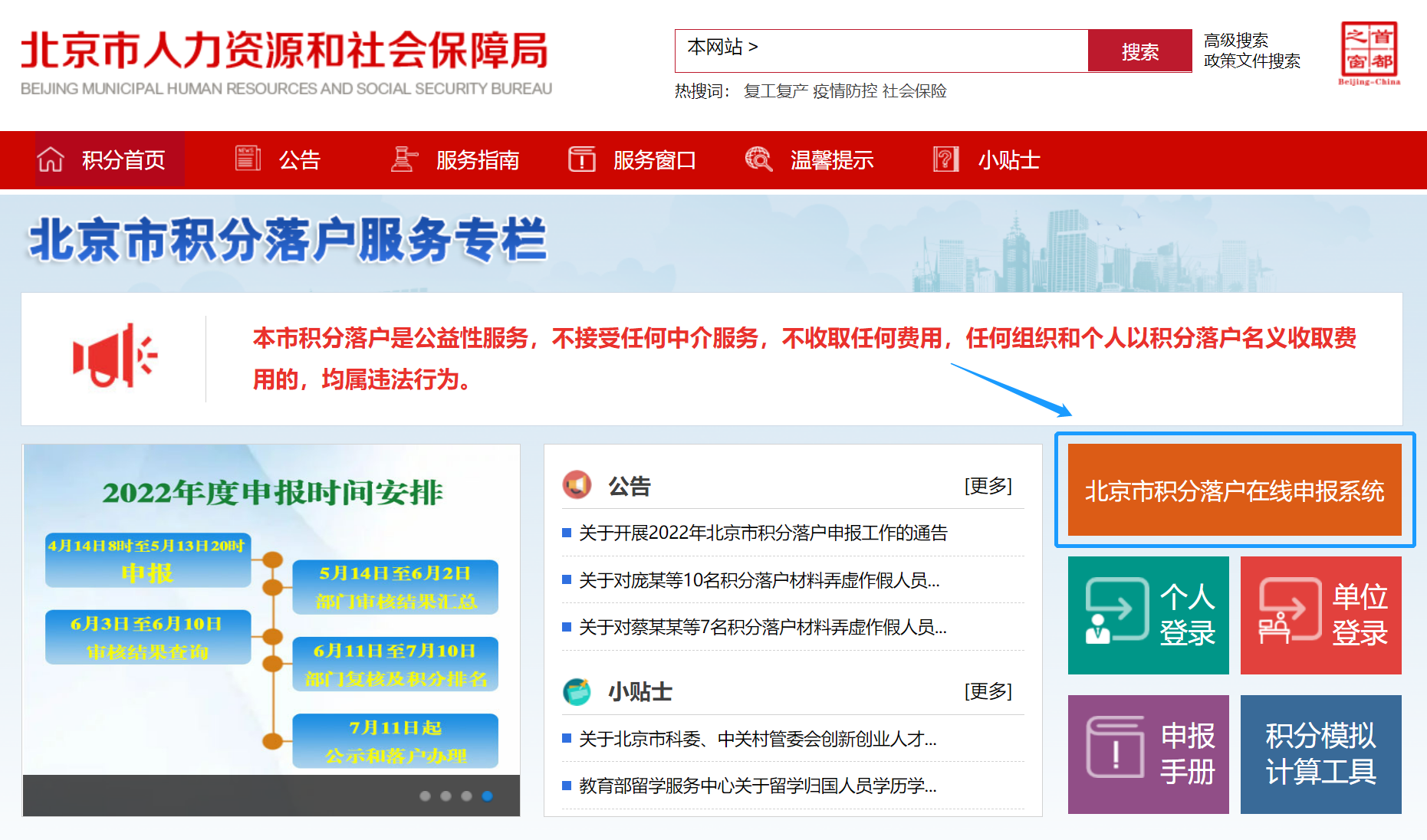This screenshot has height=840, width=1427.
Task: Click the red 搜索 button
Action: pos(1140,51)
